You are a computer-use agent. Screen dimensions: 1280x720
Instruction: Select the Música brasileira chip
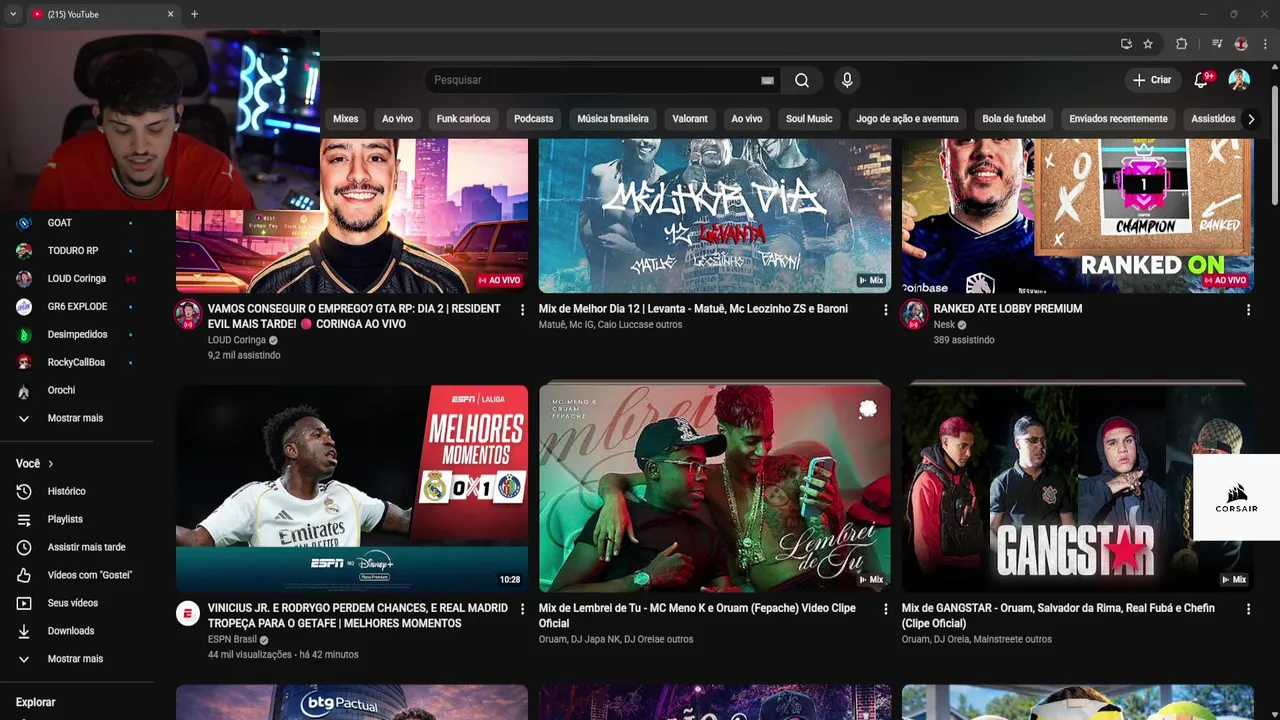(613, 119)
